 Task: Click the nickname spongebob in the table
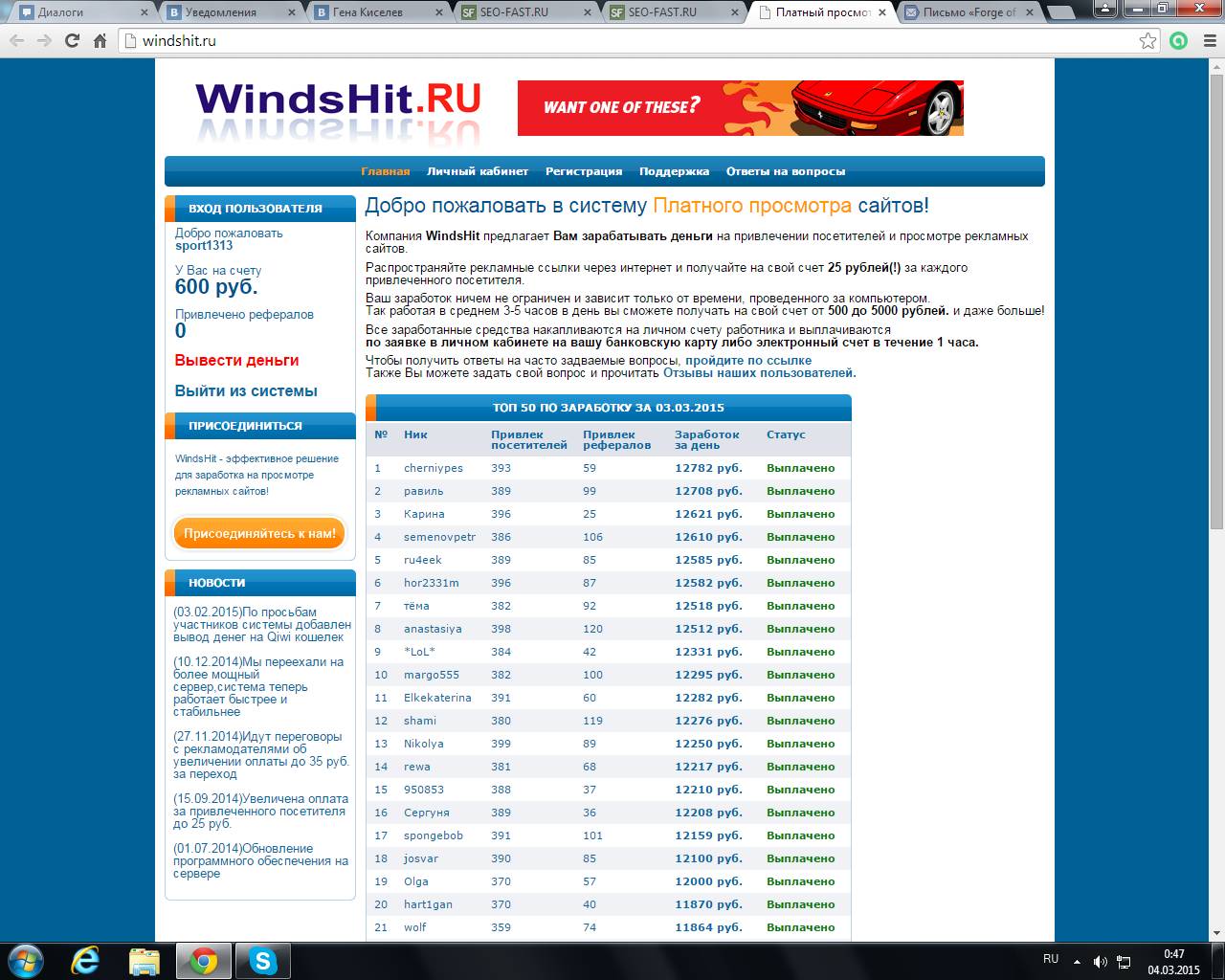click(x=434, y=835)
